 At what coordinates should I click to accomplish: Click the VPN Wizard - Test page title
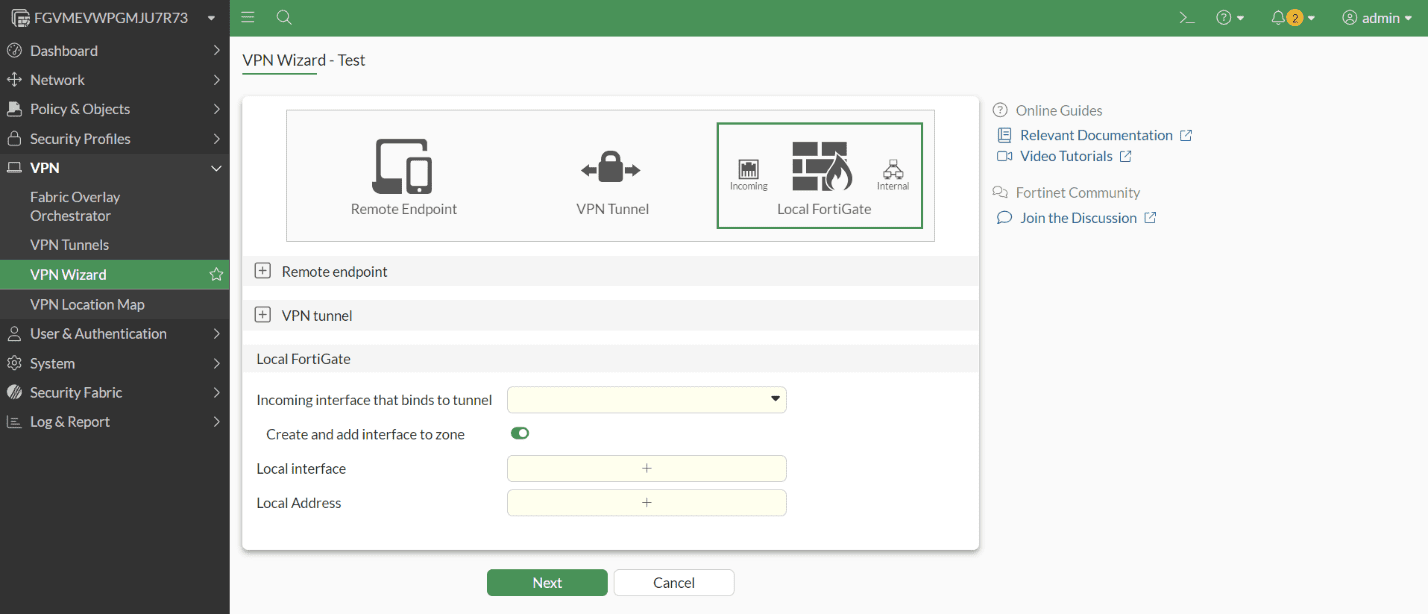click(x=304, y=60)
